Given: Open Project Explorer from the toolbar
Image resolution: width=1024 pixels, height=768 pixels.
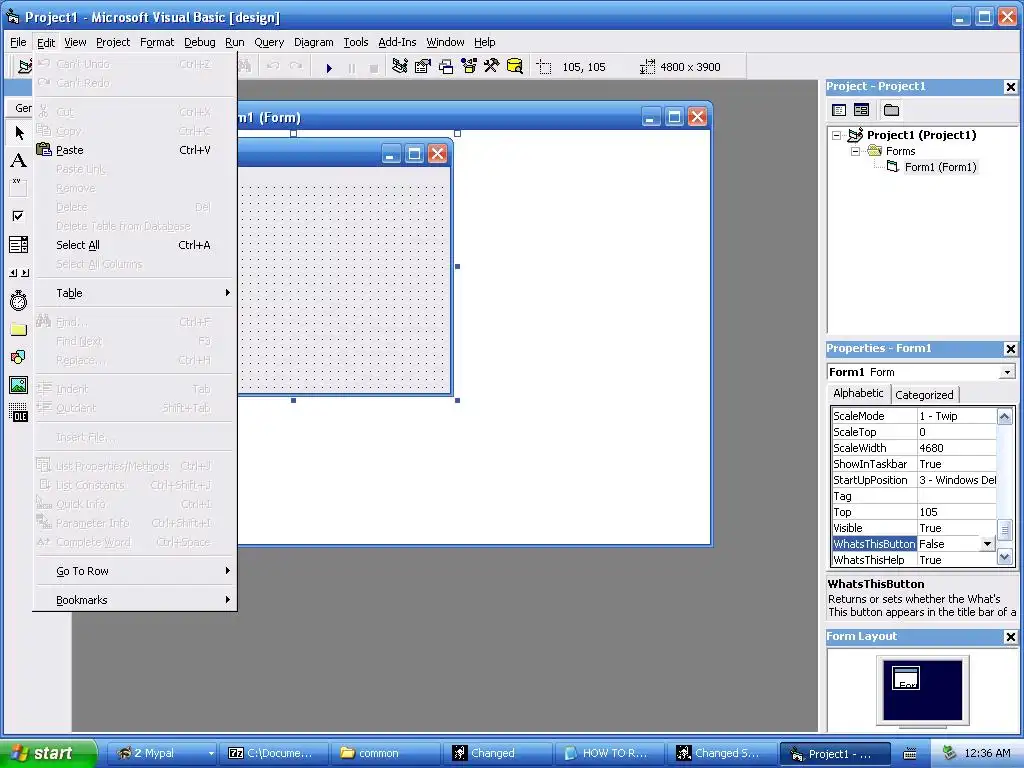Looking at the screenshot, I should click(x=400, y=67).
